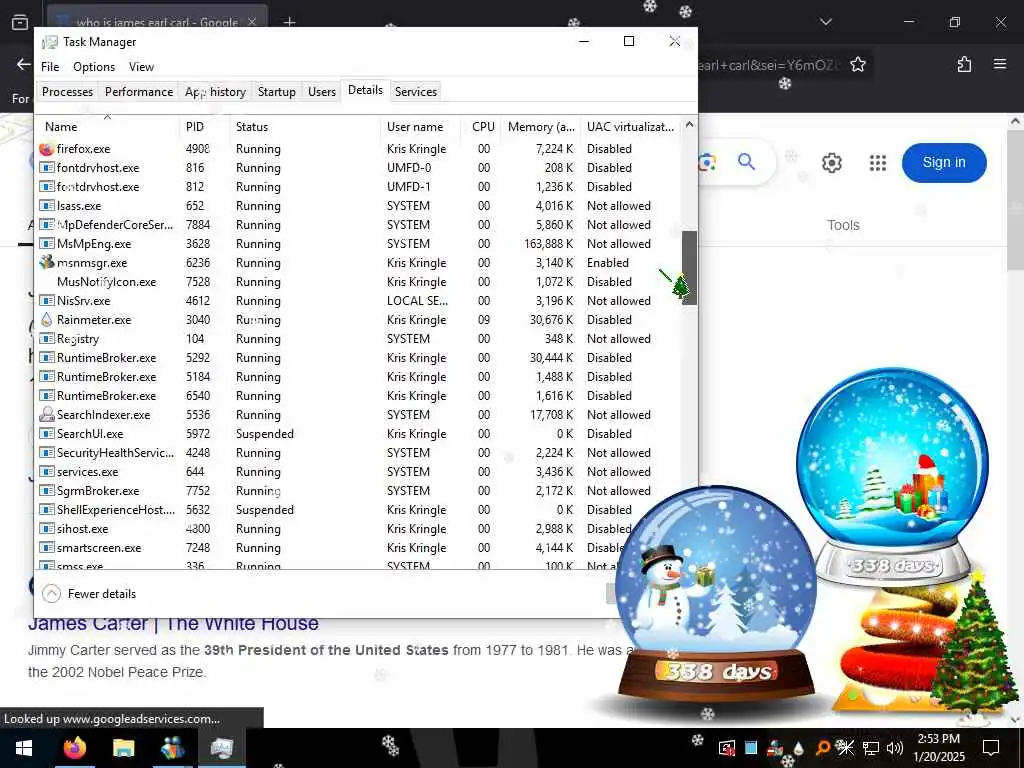
Task: Select the SearchUI.exe suspended process
Action: [x=359, y=434]
